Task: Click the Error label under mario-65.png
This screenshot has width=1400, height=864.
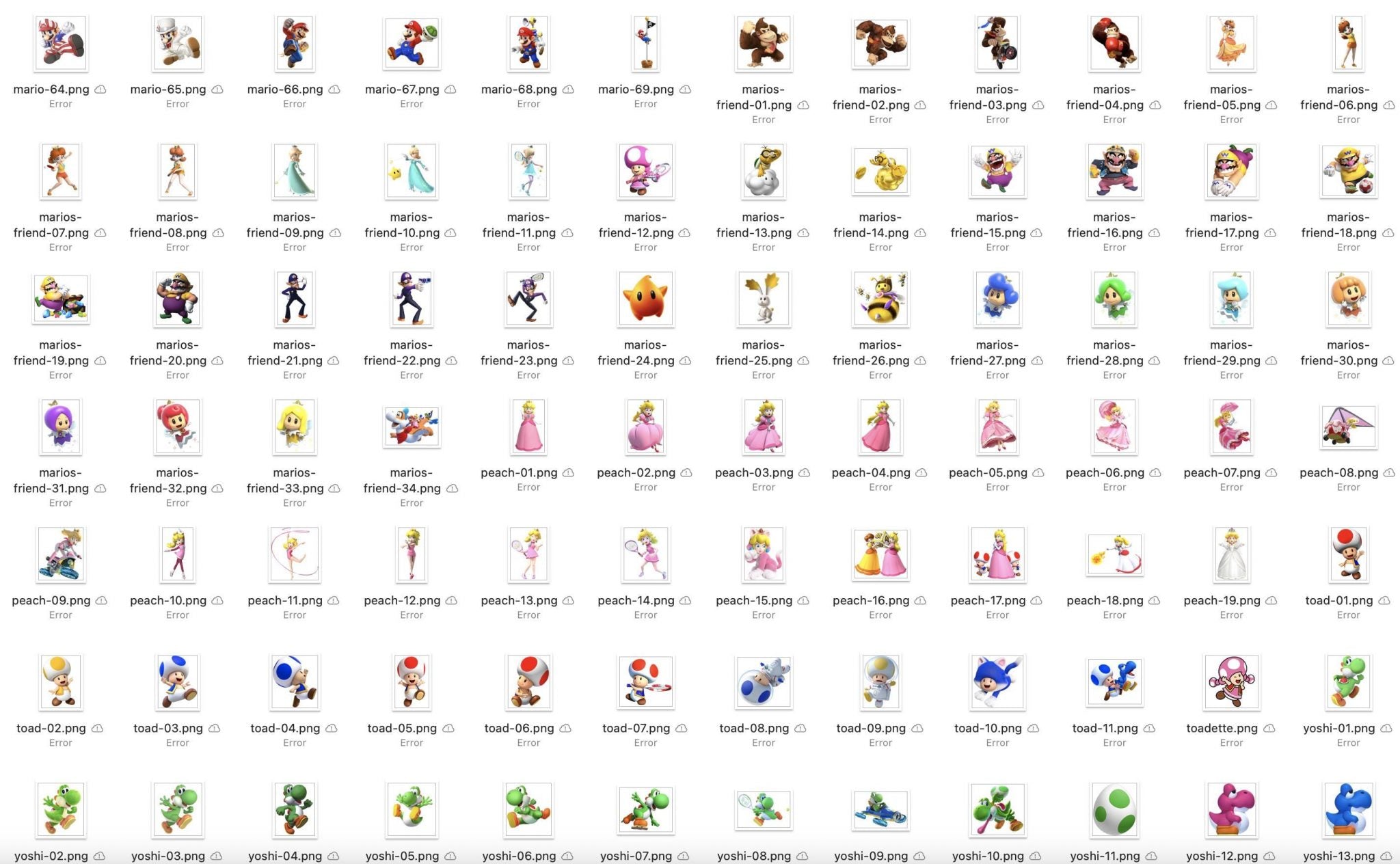Action: coord(177,103)
